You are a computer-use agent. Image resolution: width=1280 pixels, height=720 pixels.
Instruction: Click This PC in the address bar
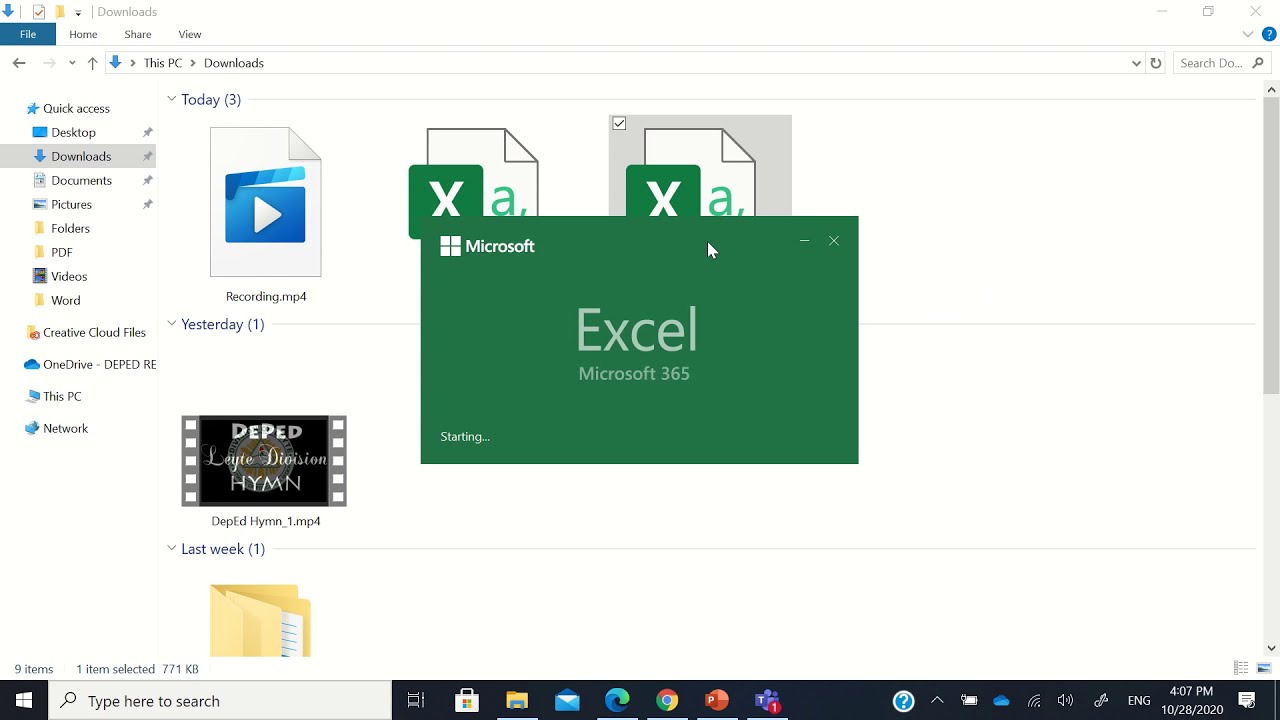pos(163,63)
